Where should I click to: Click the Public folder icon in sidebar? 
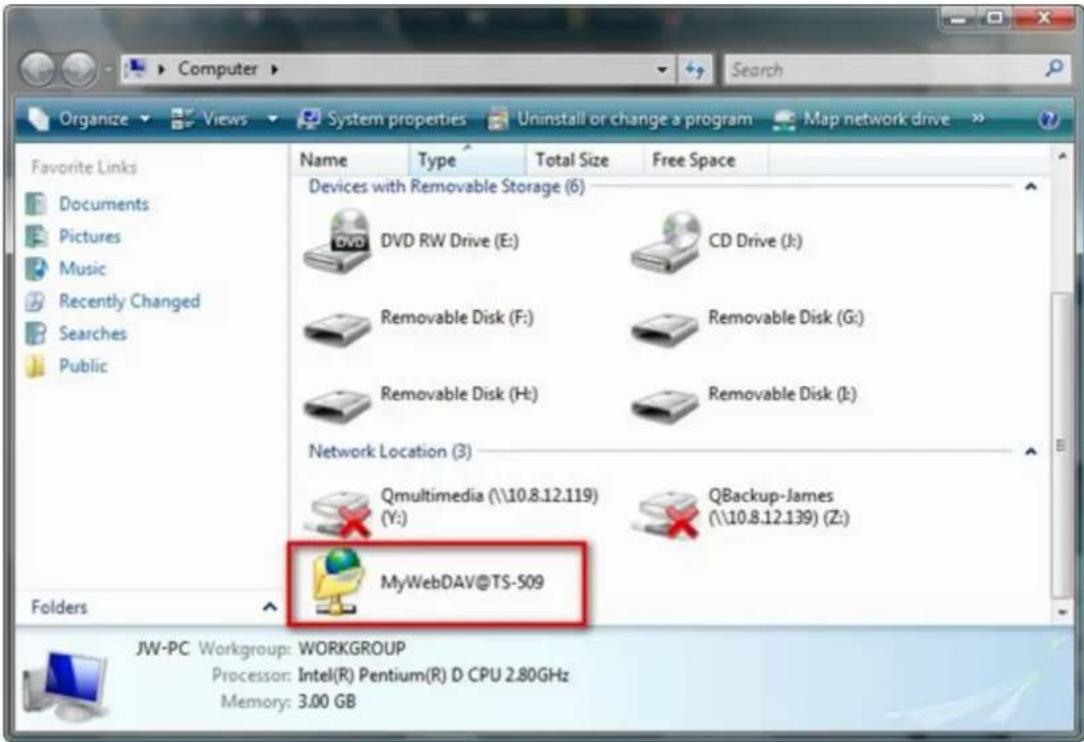pos(36,366)
